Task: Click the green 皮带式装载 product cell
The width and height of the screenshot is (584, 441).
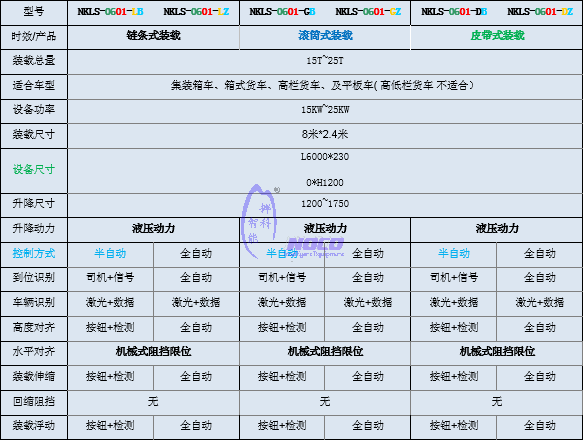Action: pos(497,35)
